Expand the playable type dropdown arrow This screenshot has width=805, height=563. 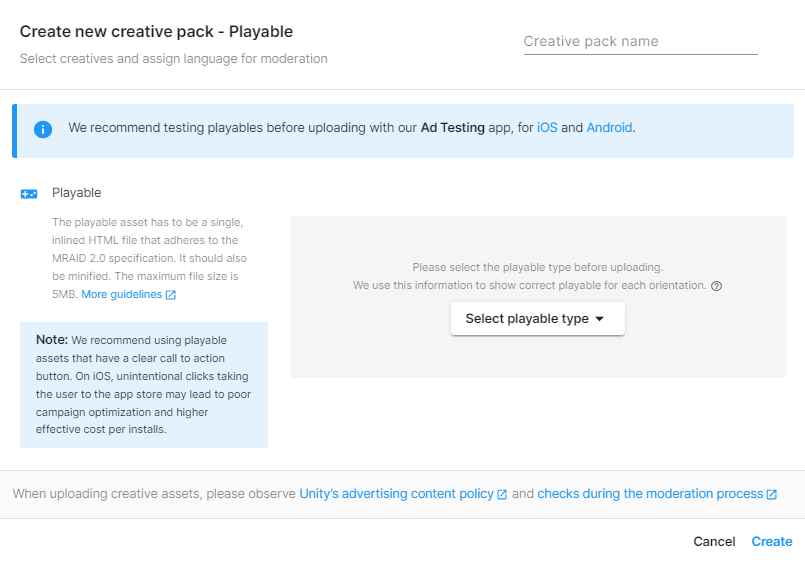pyautogui.click(x=600, y=319)
